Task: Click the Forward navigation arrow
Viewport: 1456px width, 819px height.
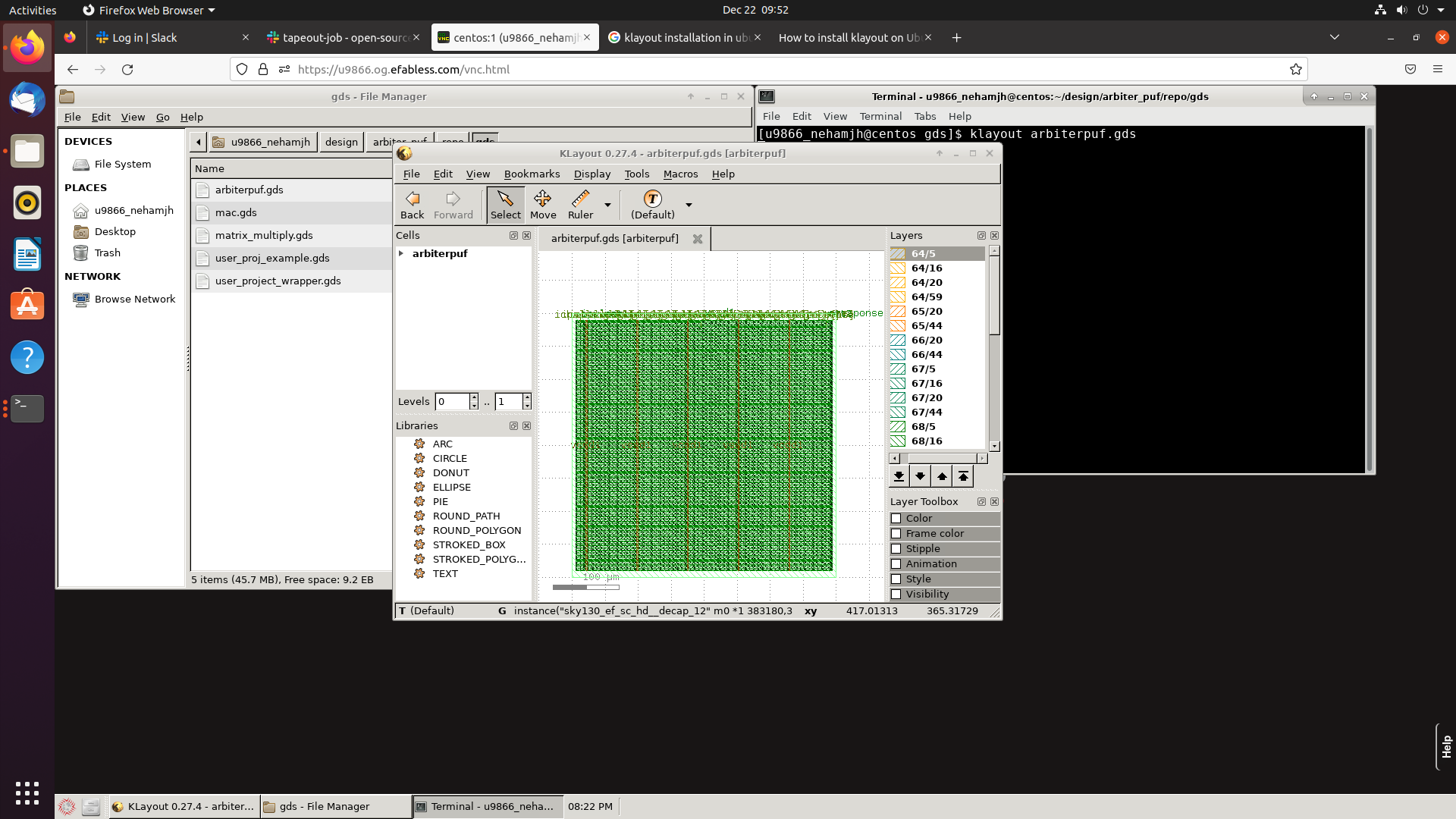Action: point(453,203)
